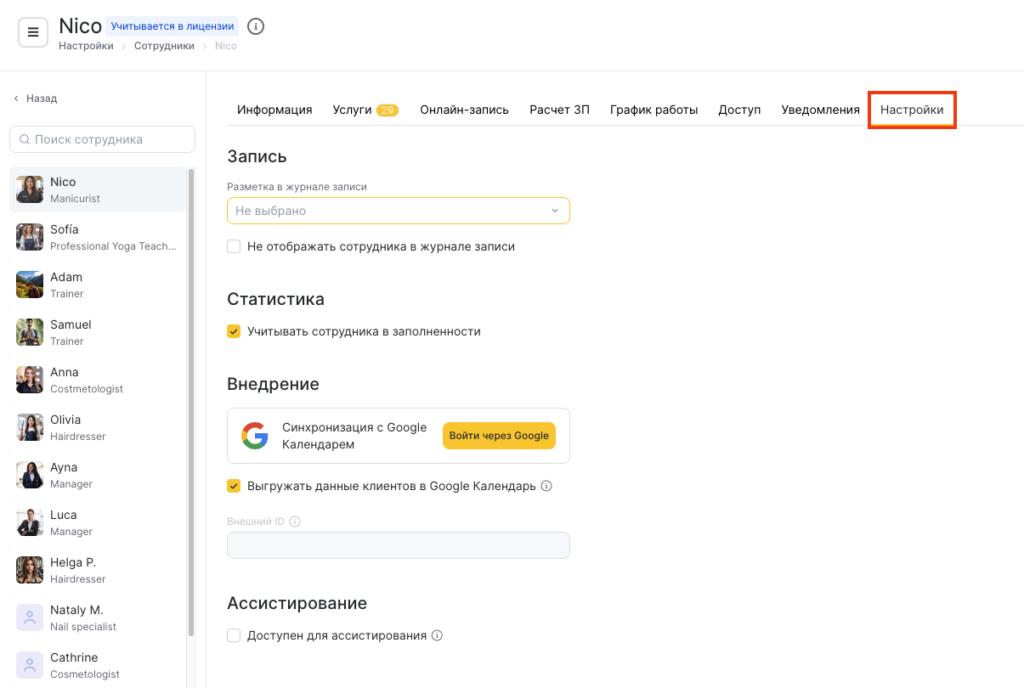
Task: Click the Google logo icon in sync card
Action: 255,436
